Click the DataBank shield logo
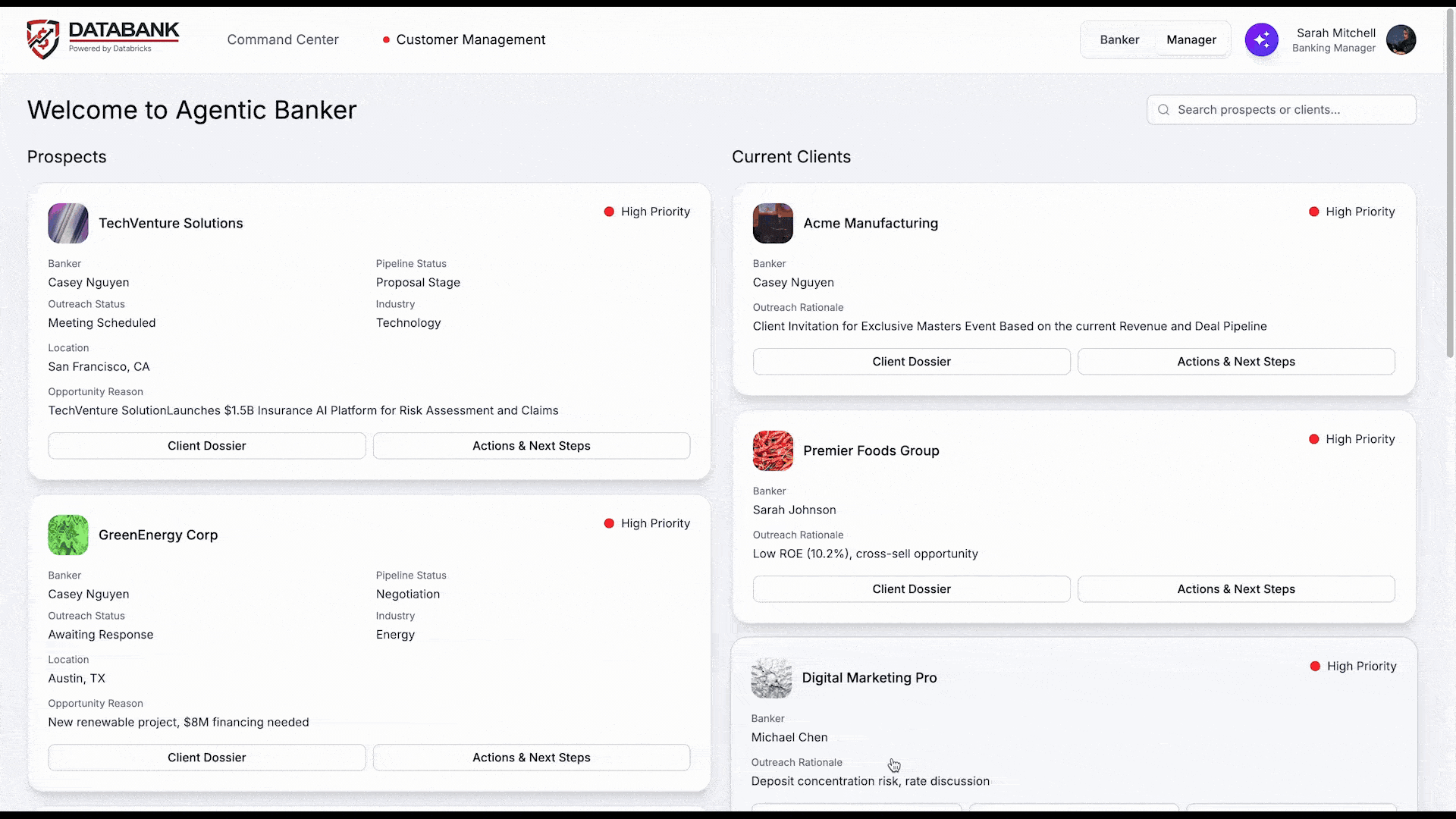The height and width of the screenshot is (819, 1456). click(42, 39)
